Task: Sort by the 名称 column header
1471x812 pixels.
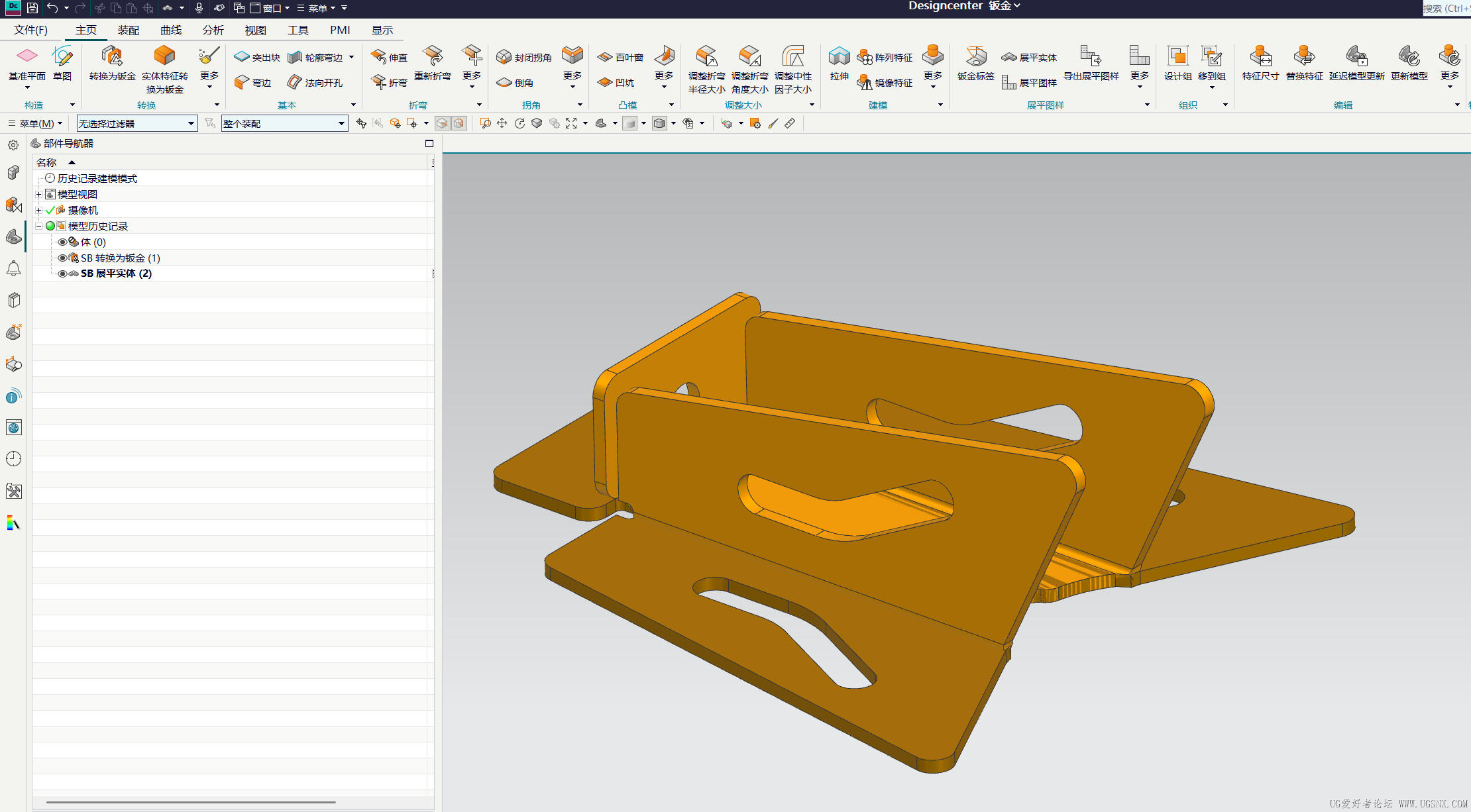Action: point(46,162)
